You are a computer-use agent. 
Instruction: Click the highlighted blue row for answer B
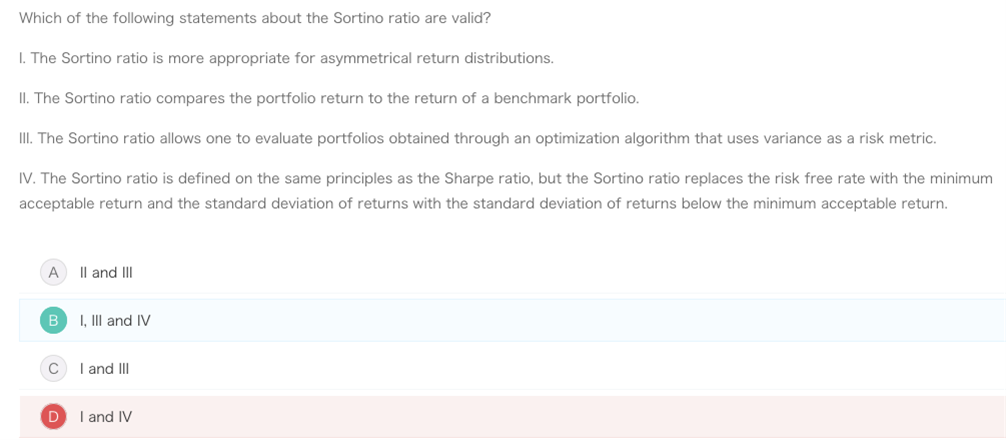[513, 320]
